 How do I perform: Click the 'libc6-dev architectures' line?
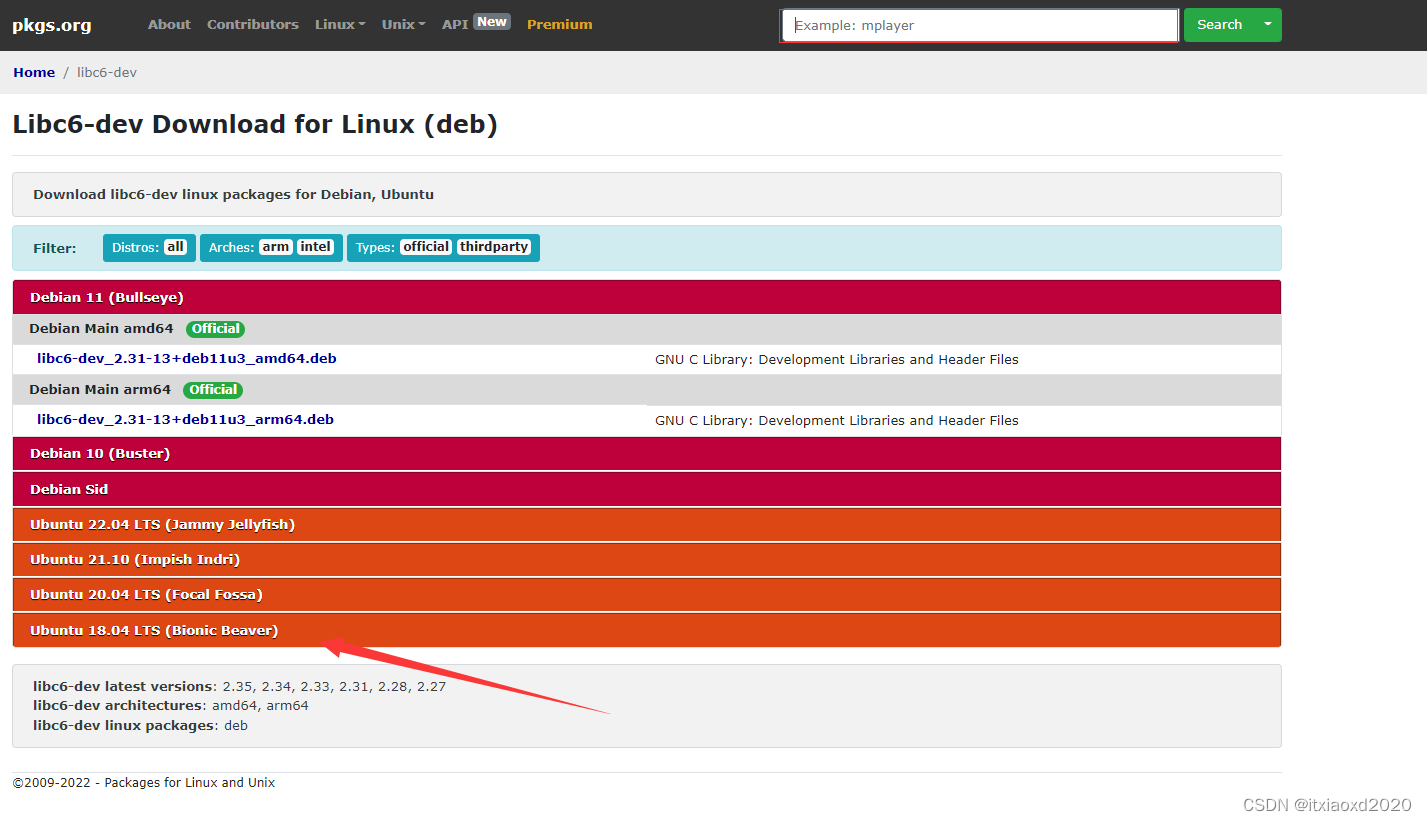click(x=171, y=705)
